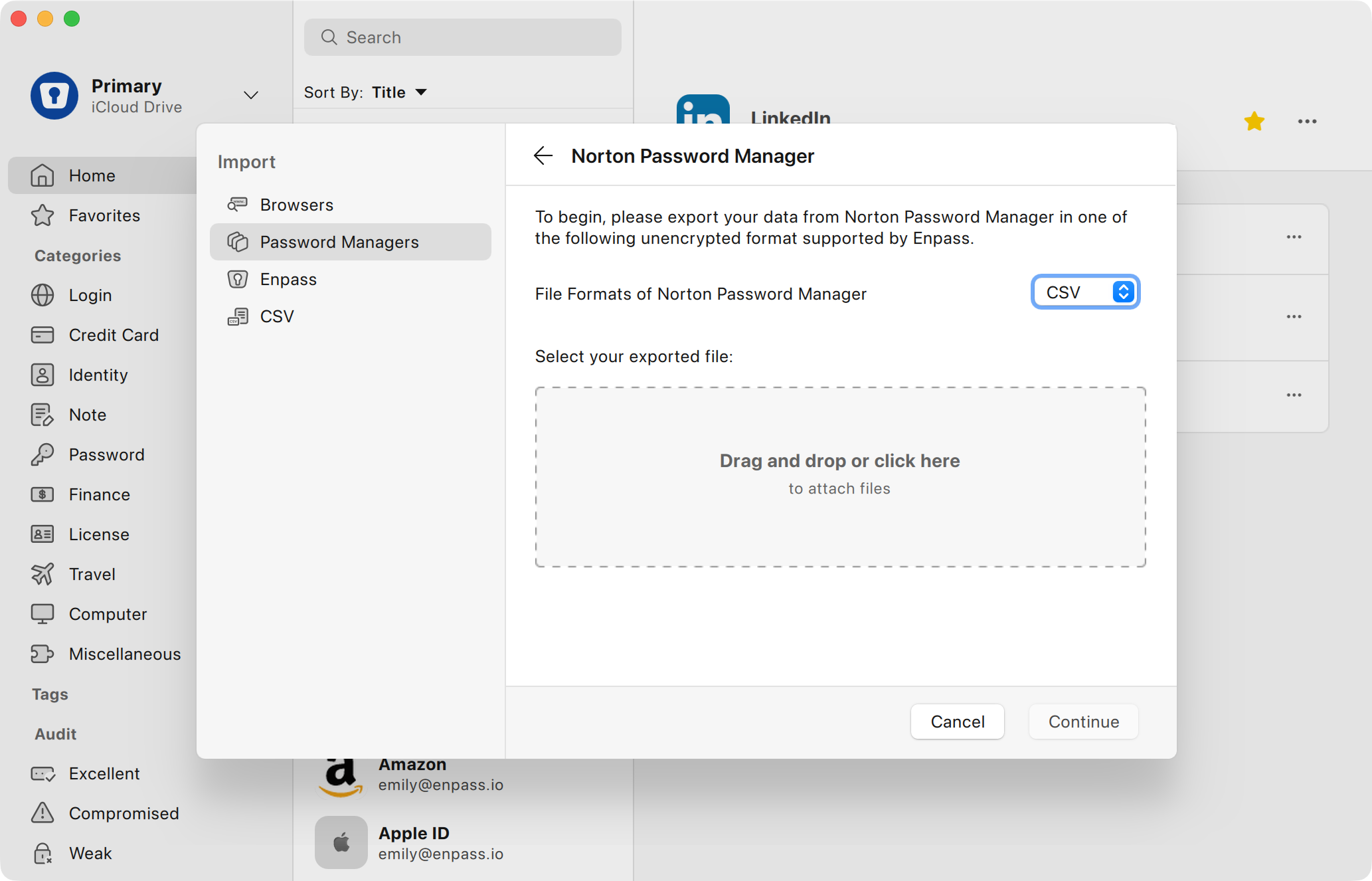Select the Enpass import option

[351, 279]
